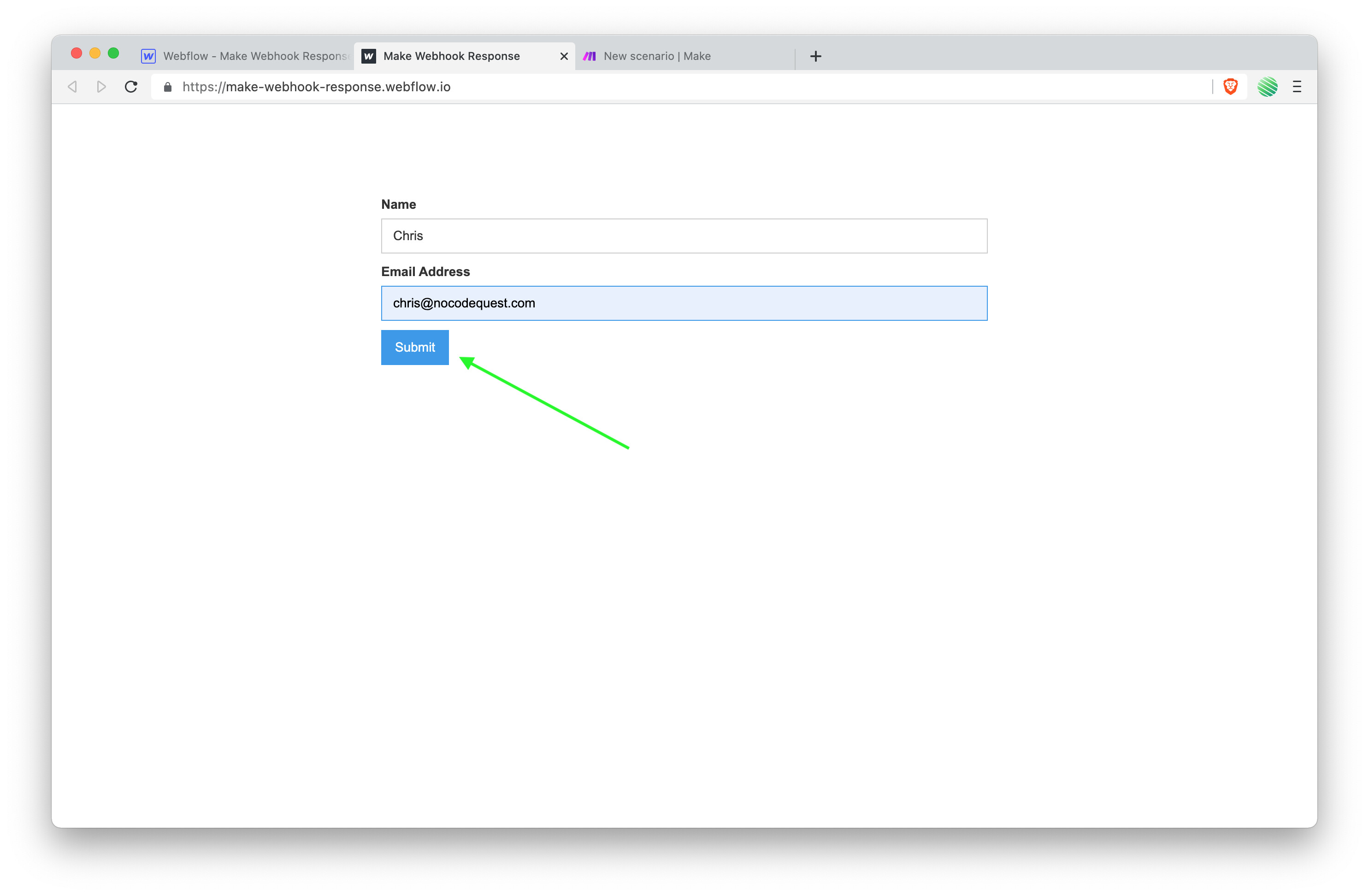This screenshot has height=896, width=1369.
Task: Open a new tab with the plus icon
Action: coord(816,56)
